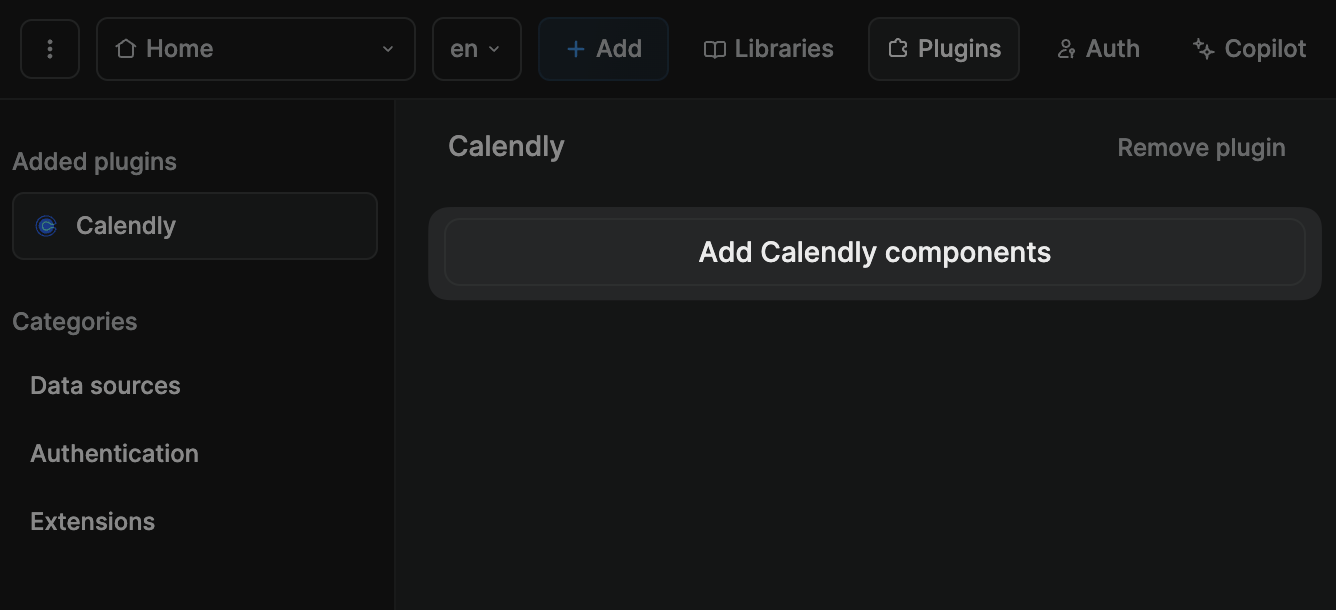Click the plus icon to add an element
This screenshot has height=610, width=1336.
click(574, 47)
